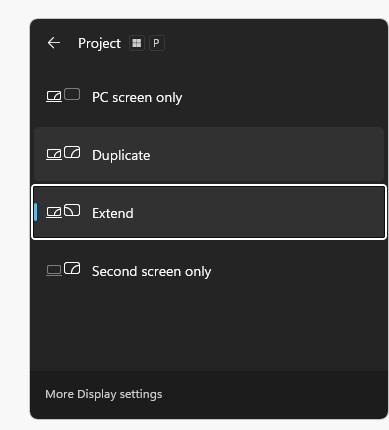389x430 pixels.
Task: Click the Extend mode dual-screen icon
Action: pos(63,211)
